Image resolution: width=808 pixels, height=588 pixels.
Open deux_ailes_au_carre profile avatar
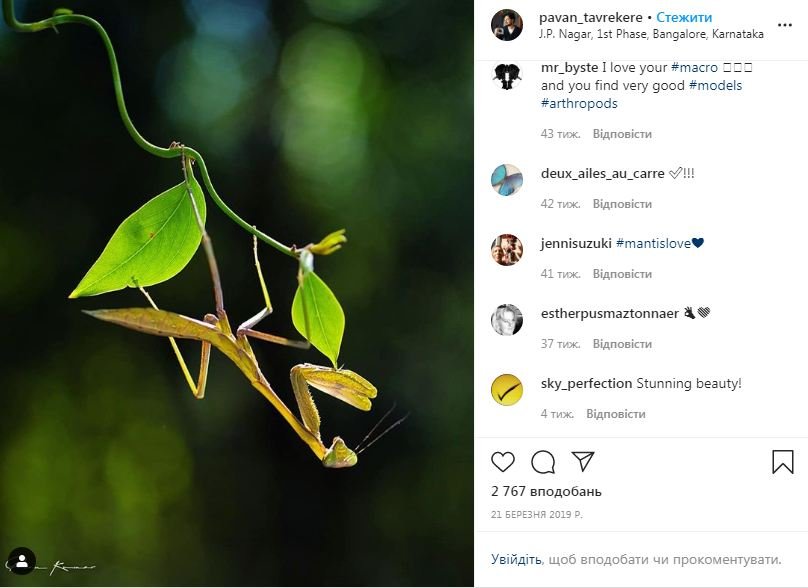507,180
